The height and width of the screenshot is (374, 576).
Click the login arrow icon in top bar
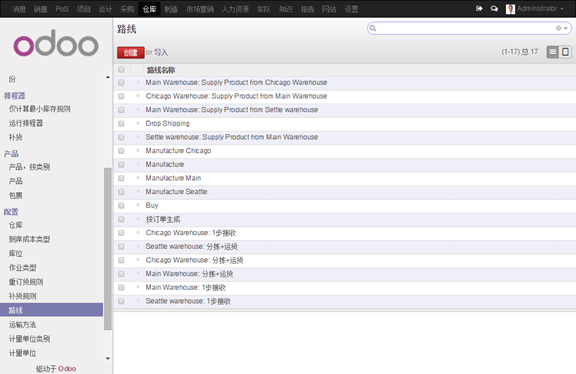pyautogui.click(x=479, y=8)
